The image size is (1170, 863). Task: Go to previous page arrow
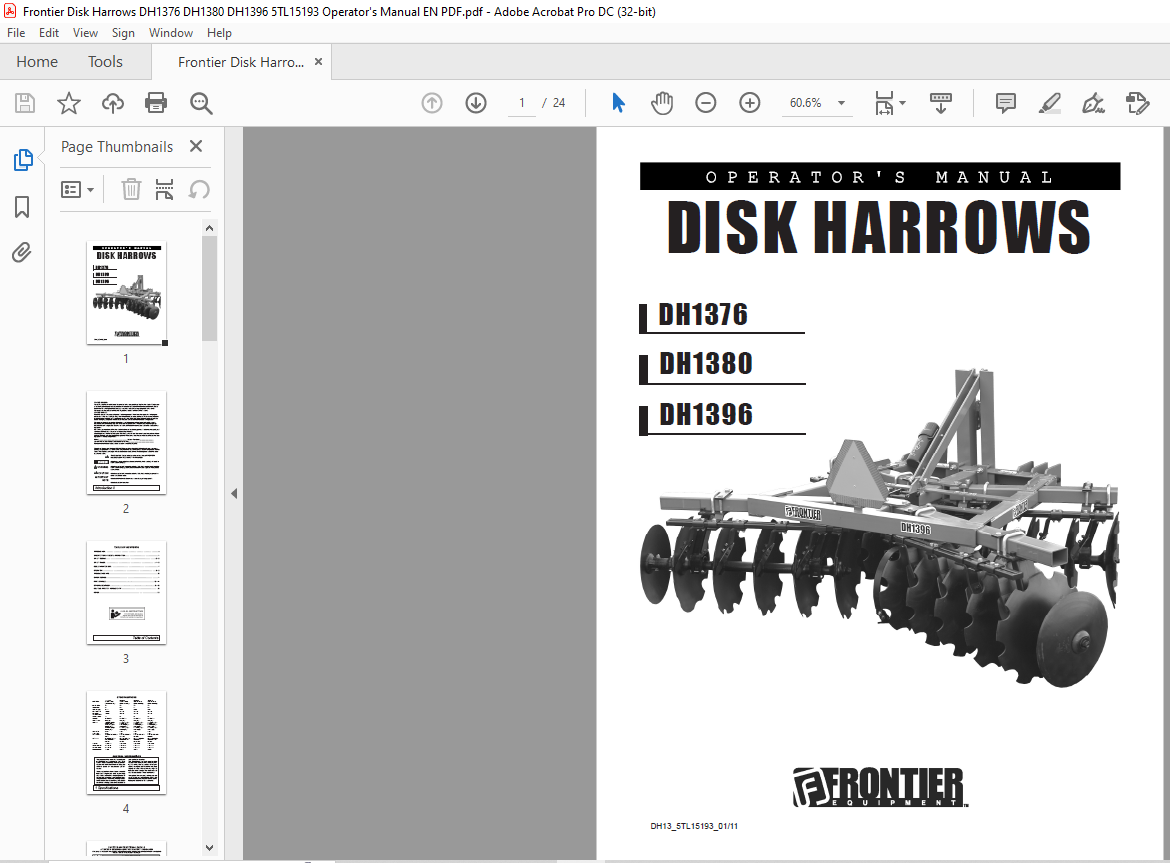pyautogui.click(x=432, y=103)
